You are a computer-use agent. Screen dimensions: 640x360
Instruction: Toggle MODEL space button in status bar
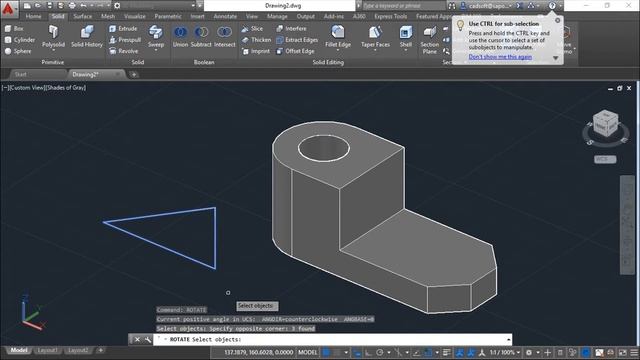click(x=307, y=352)
